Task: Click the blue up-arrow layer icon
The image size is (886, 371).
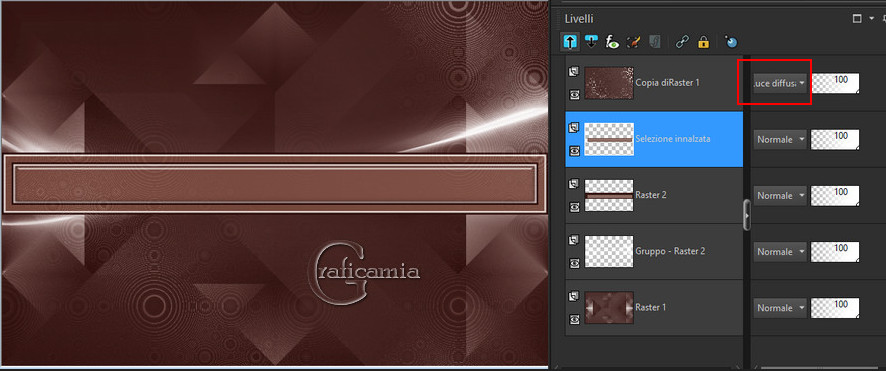Action: pyautogui.click(x=570, y=41)
